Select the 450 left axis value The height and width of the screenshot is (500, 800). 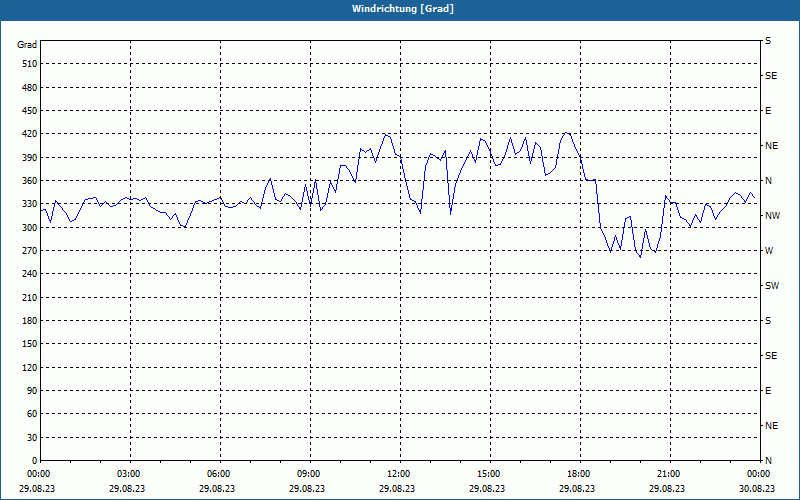pos(30,111)
